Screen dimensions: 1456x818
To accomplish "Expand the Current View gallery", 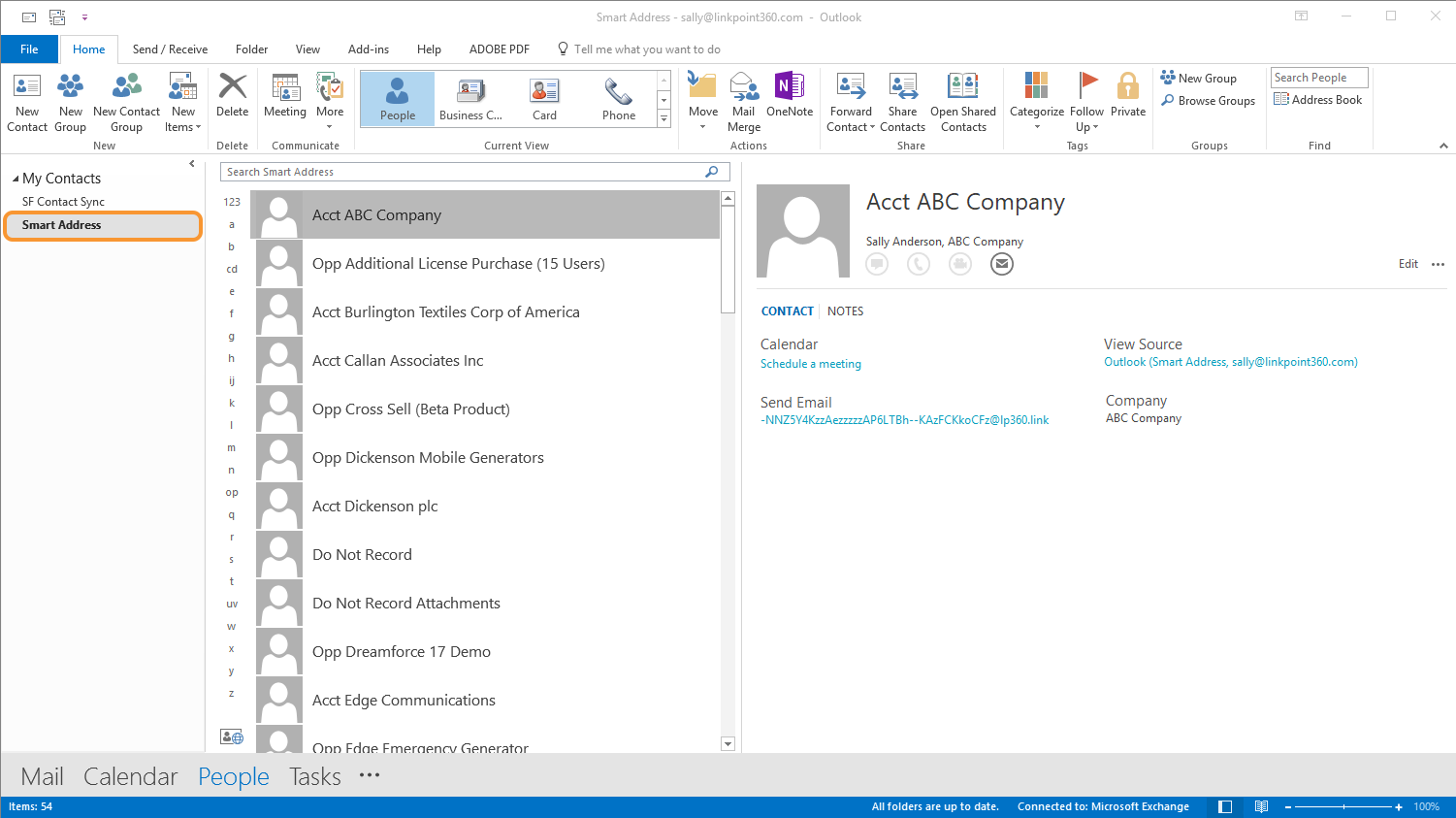I will click(x=663, y=118).
